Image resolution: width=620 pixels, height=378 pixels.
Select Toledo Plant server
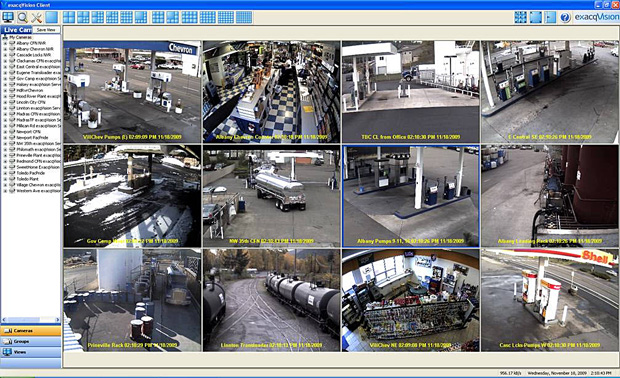pyautogui.click(x=27, y=179)
